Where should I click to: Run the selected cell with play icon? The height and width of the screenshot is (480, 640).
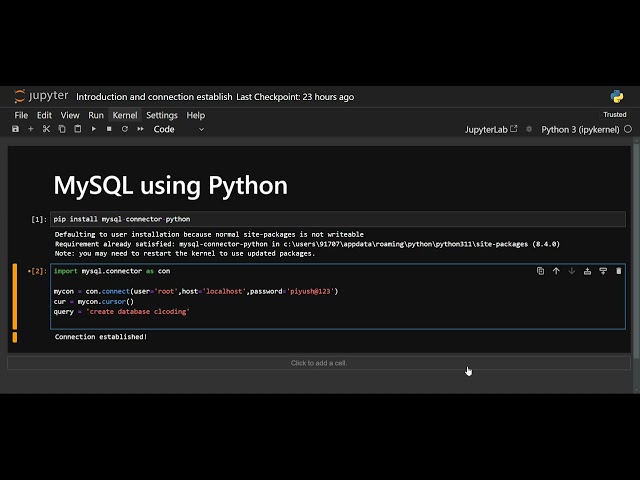(x=93, y=129)
